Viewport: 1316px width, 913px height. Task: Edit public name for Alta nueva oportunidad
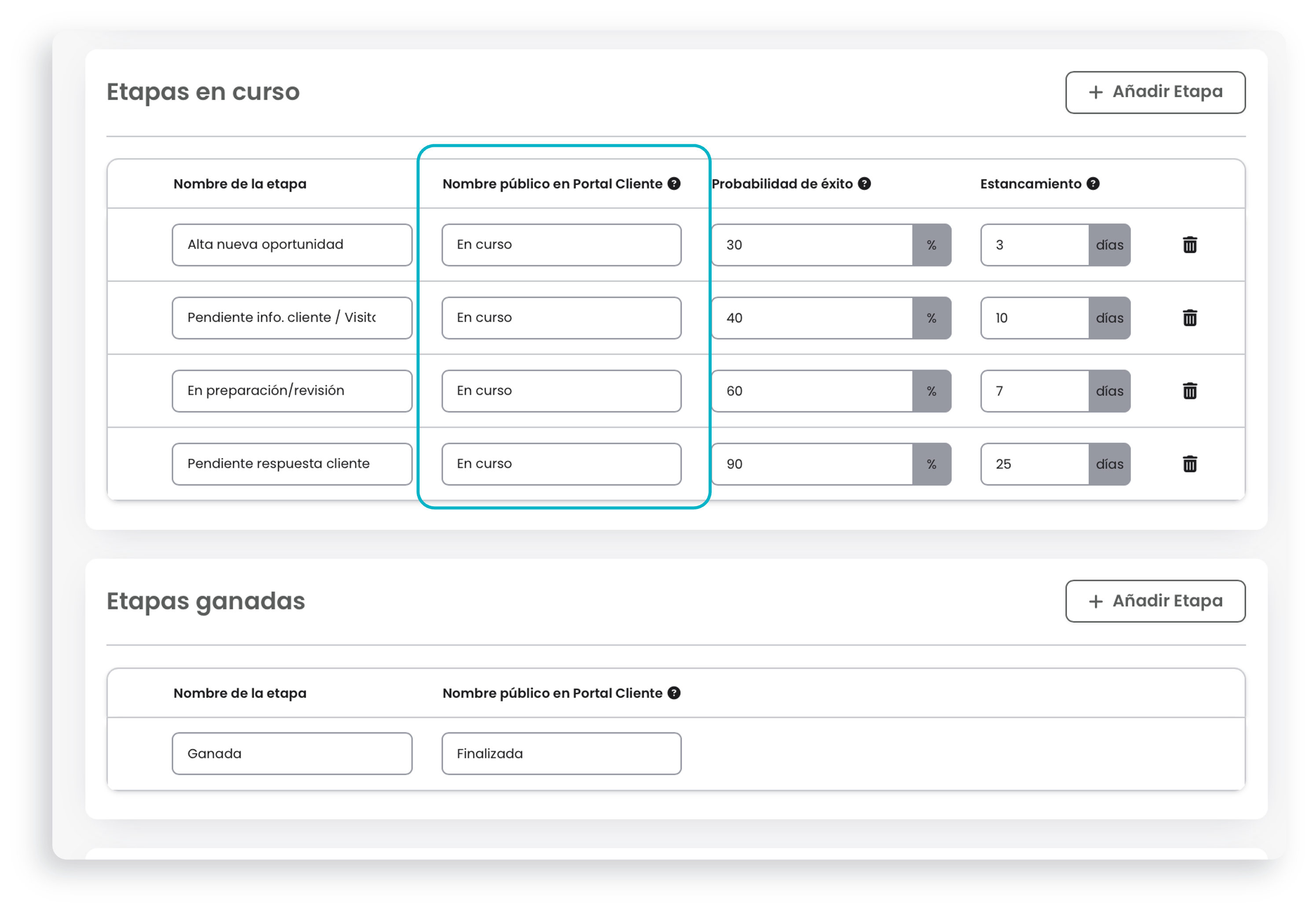tap(561, 245)
